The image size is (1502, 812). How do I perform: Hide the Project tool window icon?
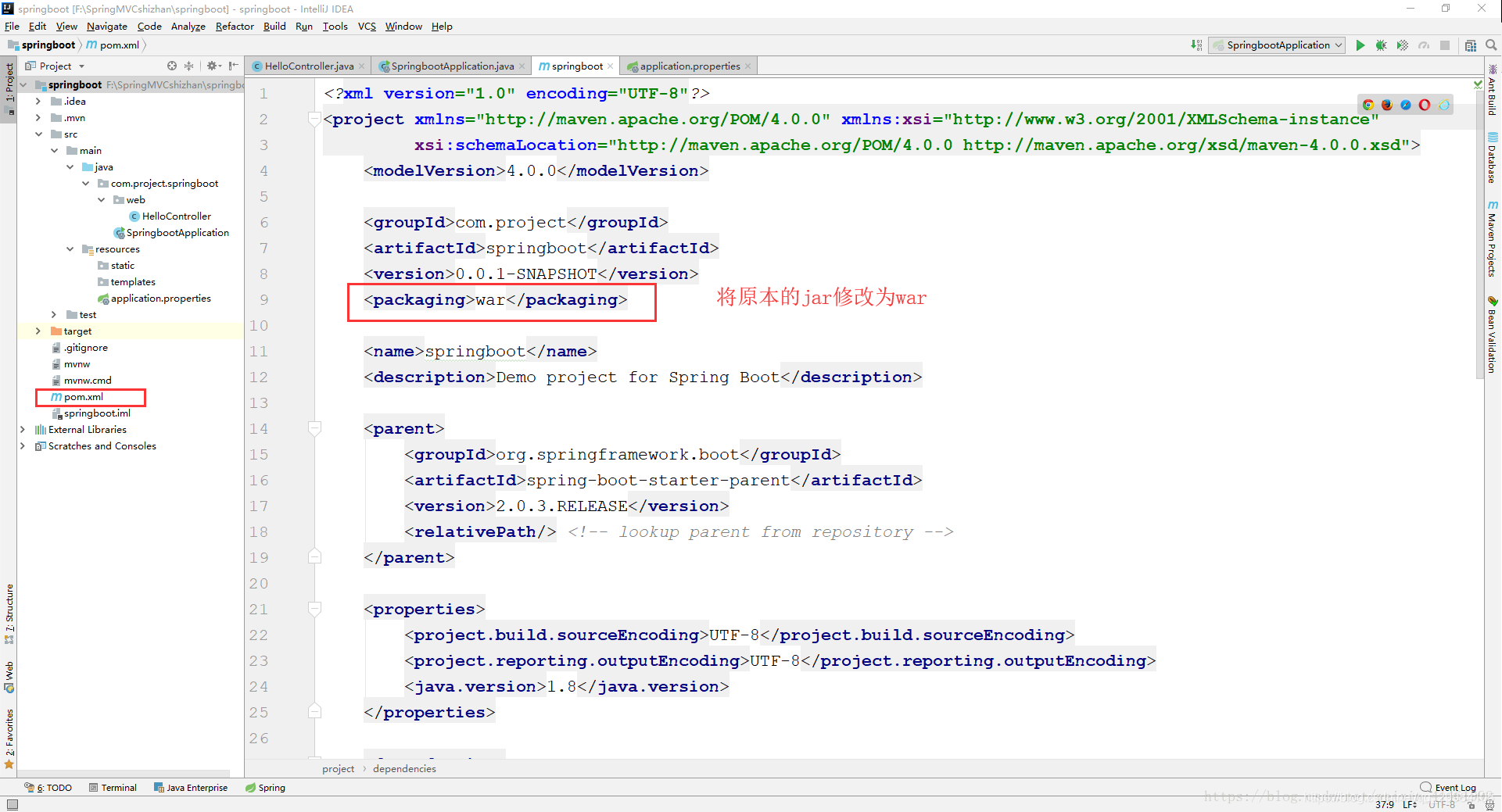point(234,66)
